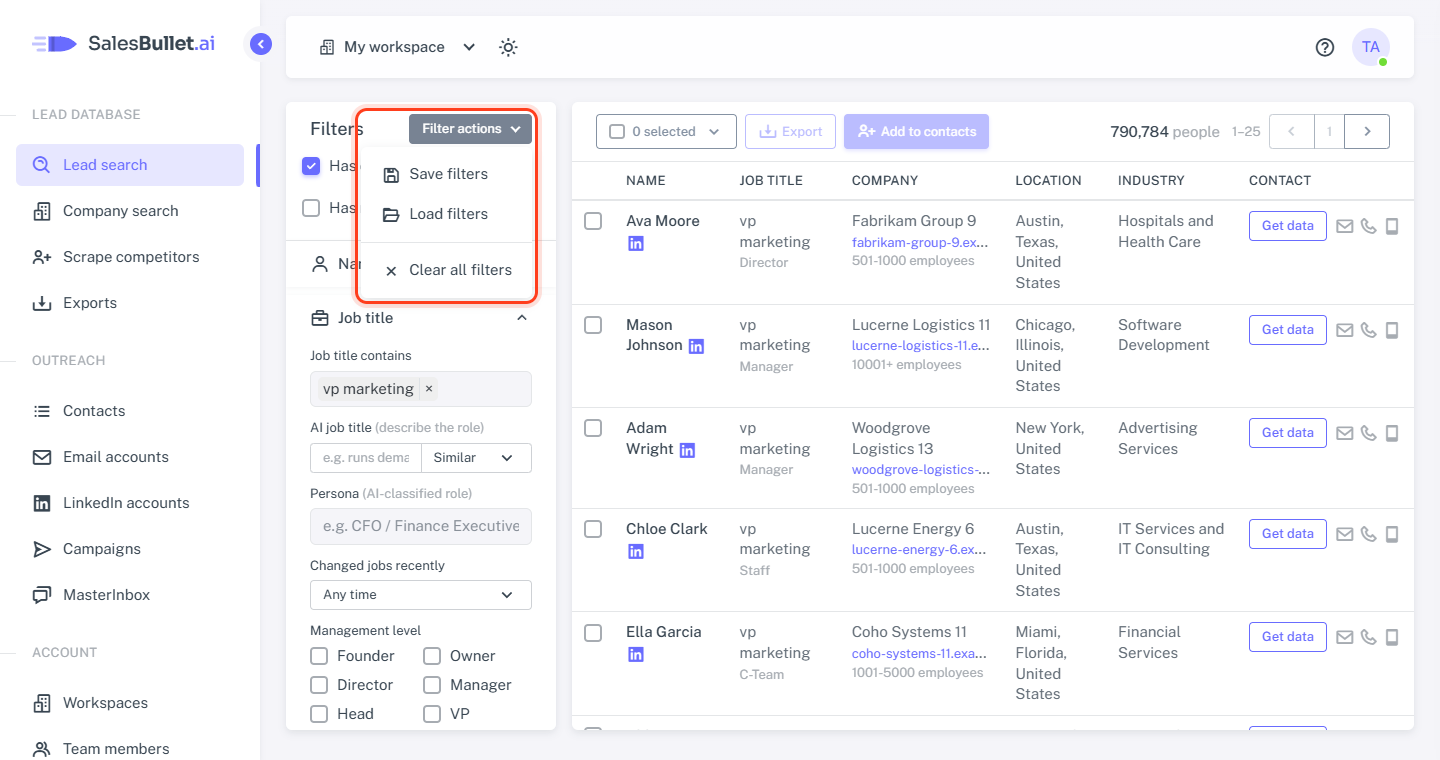Screen dimensions: 1440x760
Task: Check the Owner management level box
Action: coord(432,656)
